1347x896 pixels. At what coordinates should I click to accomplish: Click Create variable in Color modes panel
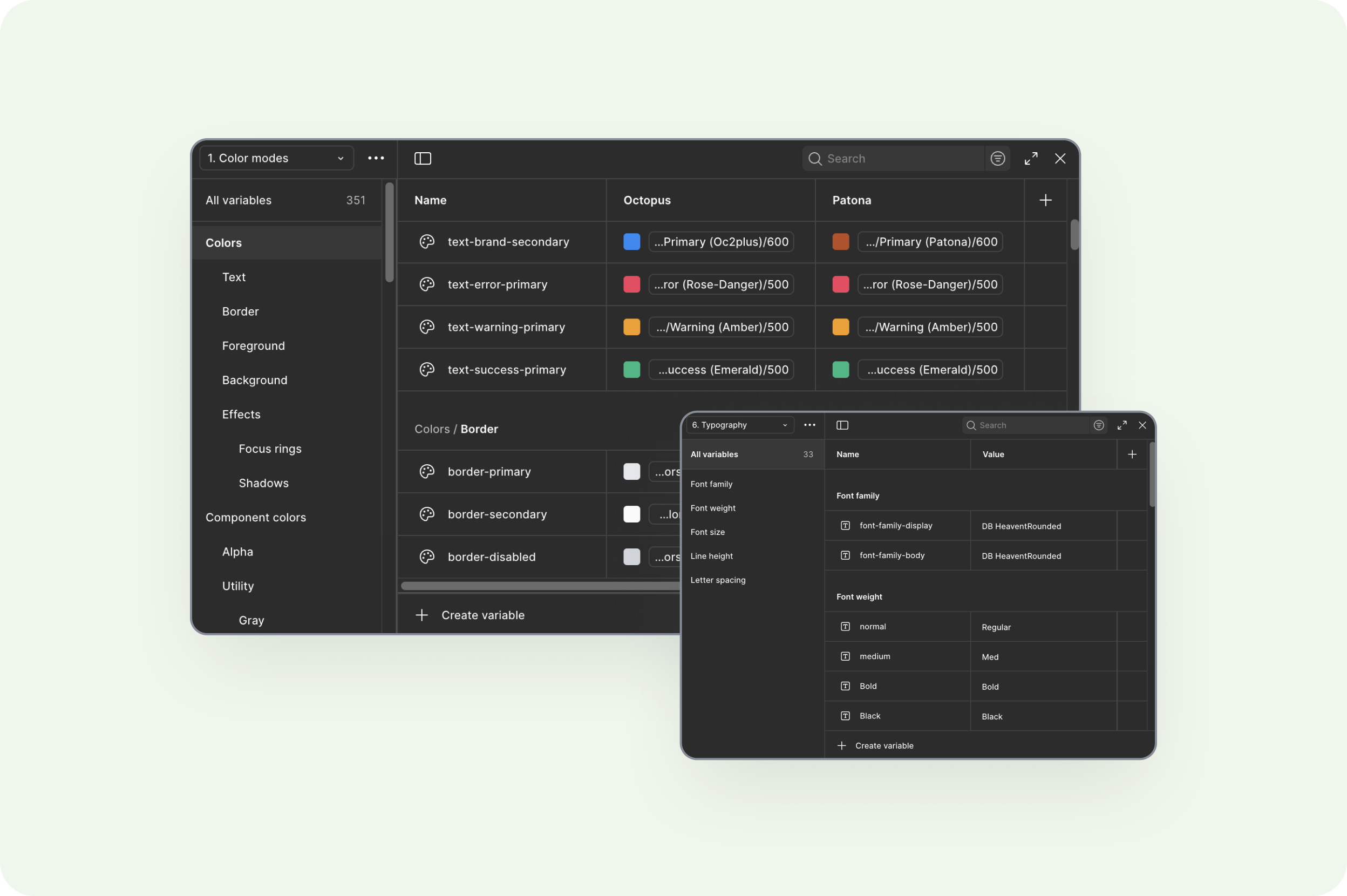point(482,615)
